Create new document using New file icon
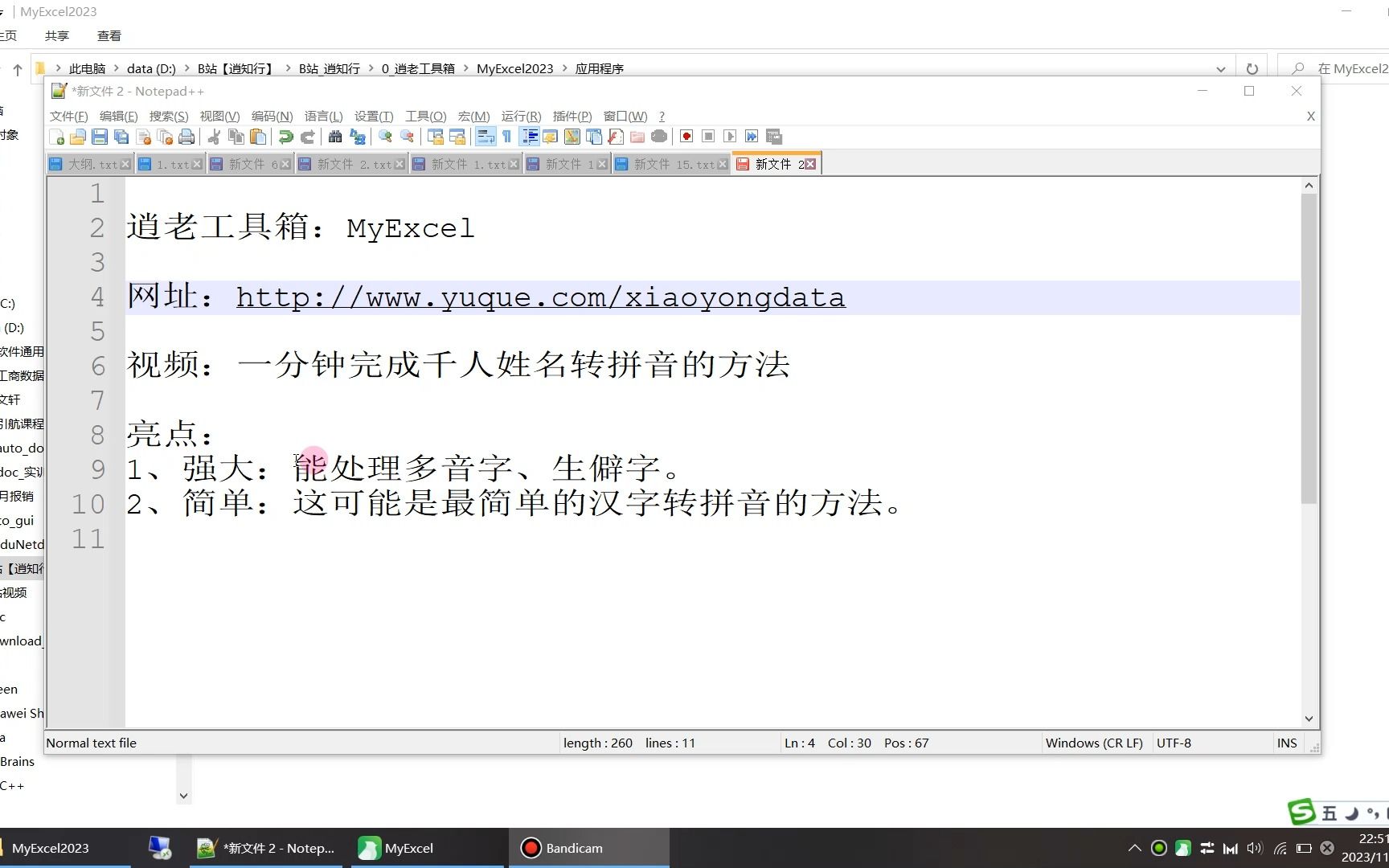 pos(58,137)
